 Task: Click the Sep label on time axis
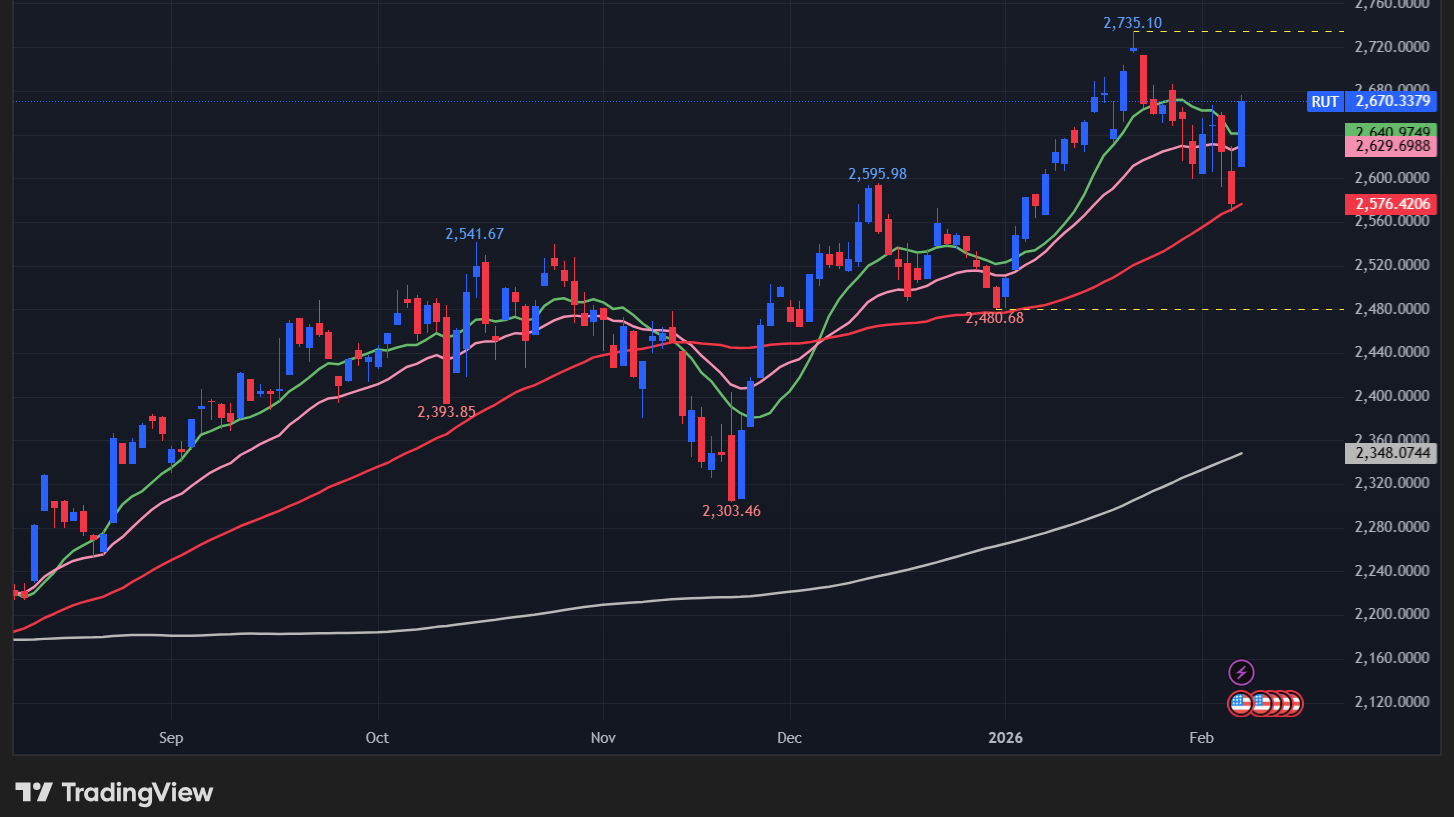coord(171,738)
